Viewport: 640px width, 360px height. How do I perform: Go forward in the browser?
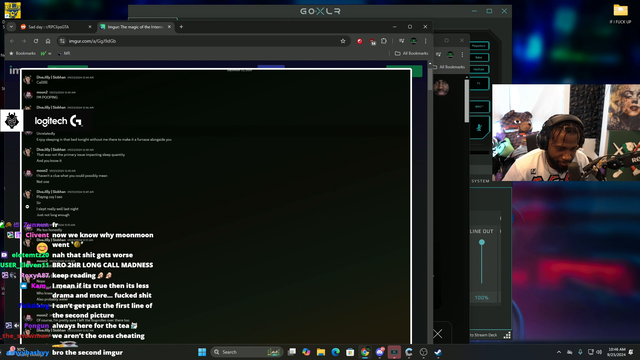(24, 41)
